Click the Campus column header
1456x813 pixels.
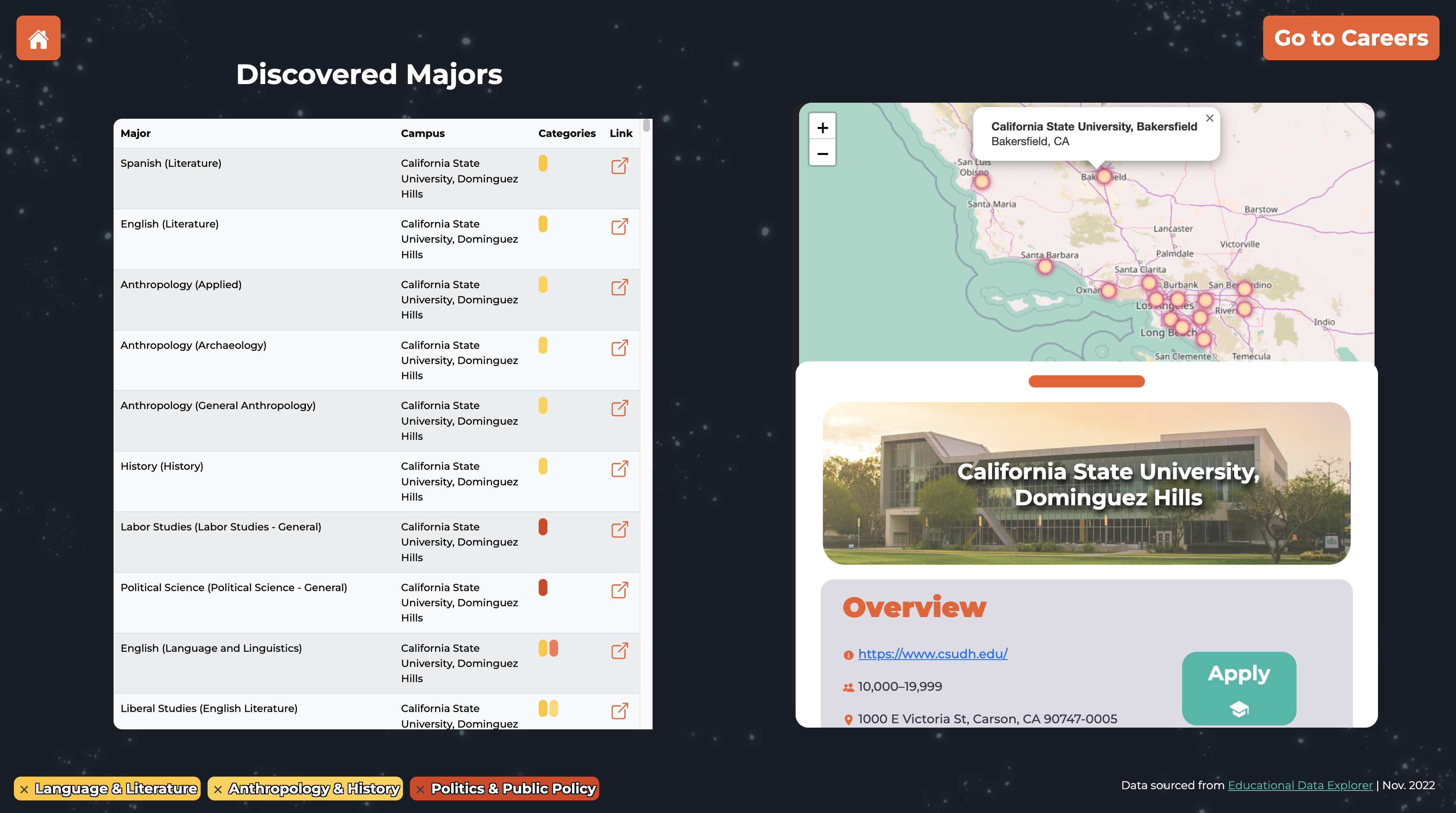[x=423, y=133]
